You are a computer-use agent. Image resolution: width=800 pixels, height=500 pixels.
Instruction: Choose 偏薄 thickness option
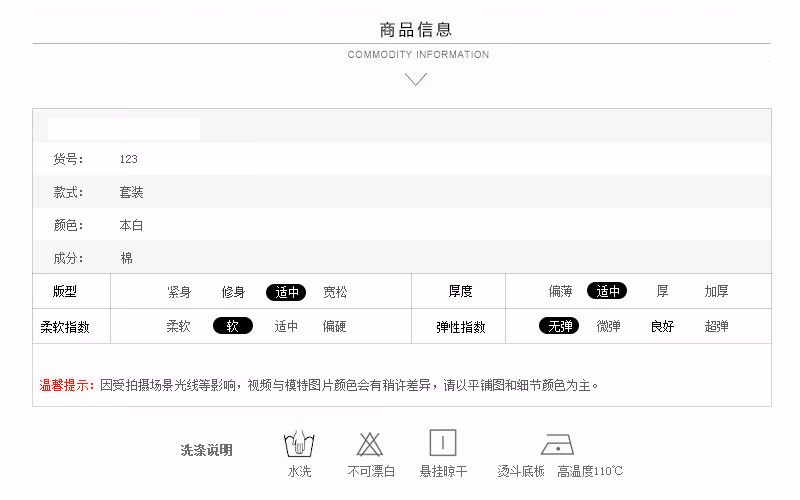tap(560, 291)
